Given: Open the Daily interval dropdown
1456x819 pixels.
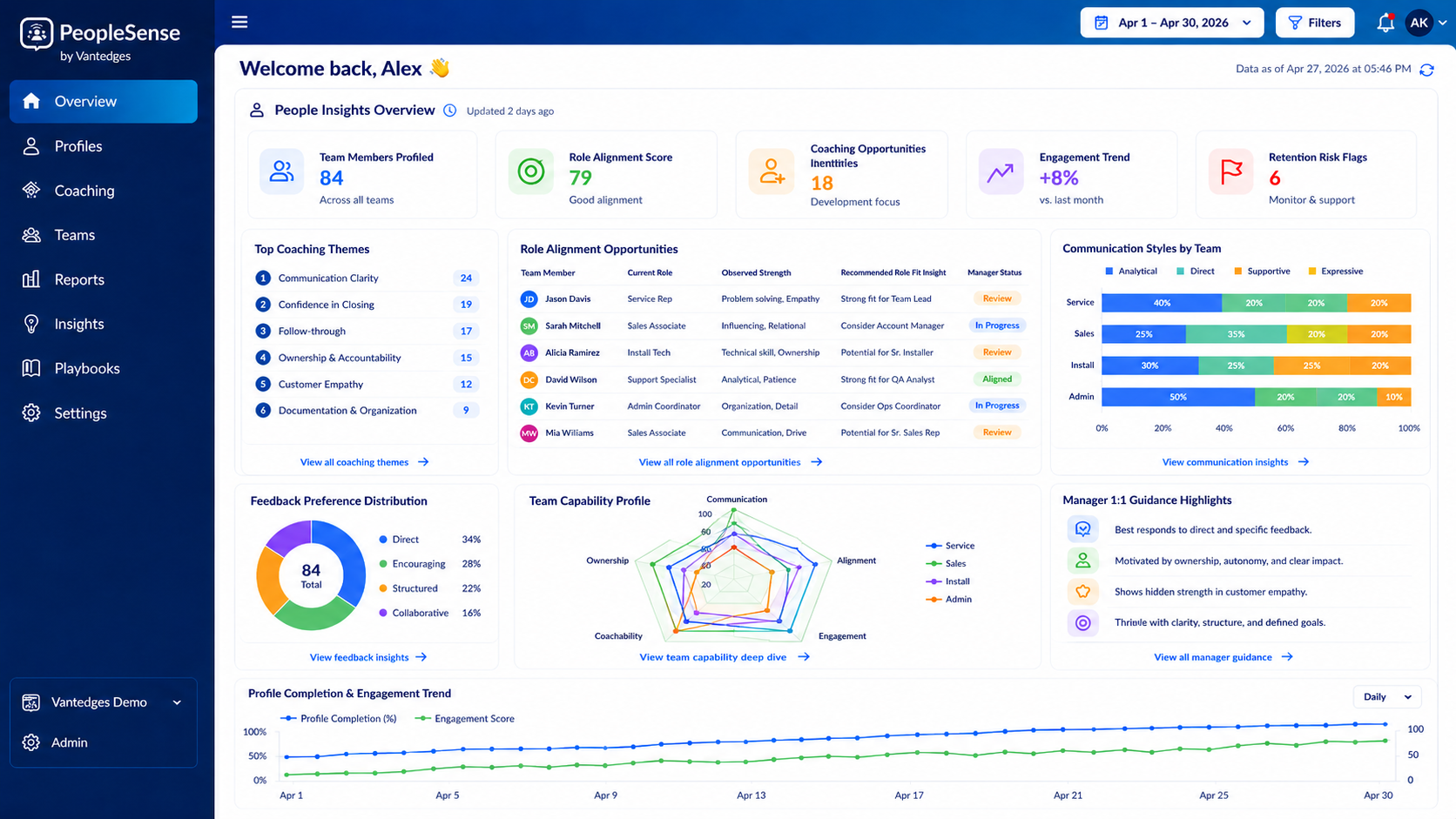Looking at the screenshot, I should pos(1387,697).
